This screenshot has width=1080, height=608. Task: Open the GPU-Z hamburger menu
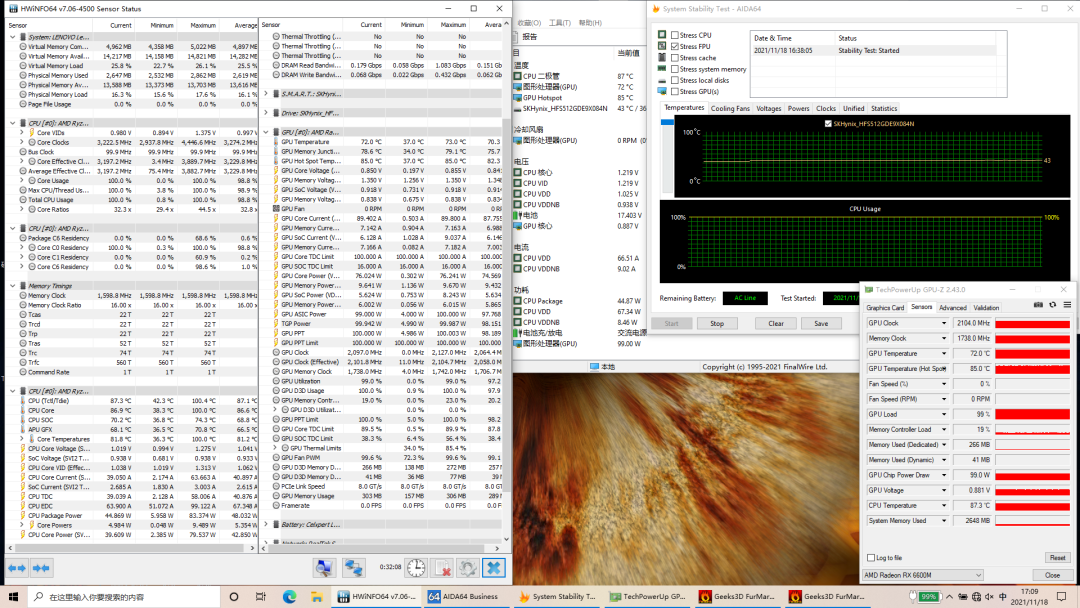click(x=1065, y=305)
